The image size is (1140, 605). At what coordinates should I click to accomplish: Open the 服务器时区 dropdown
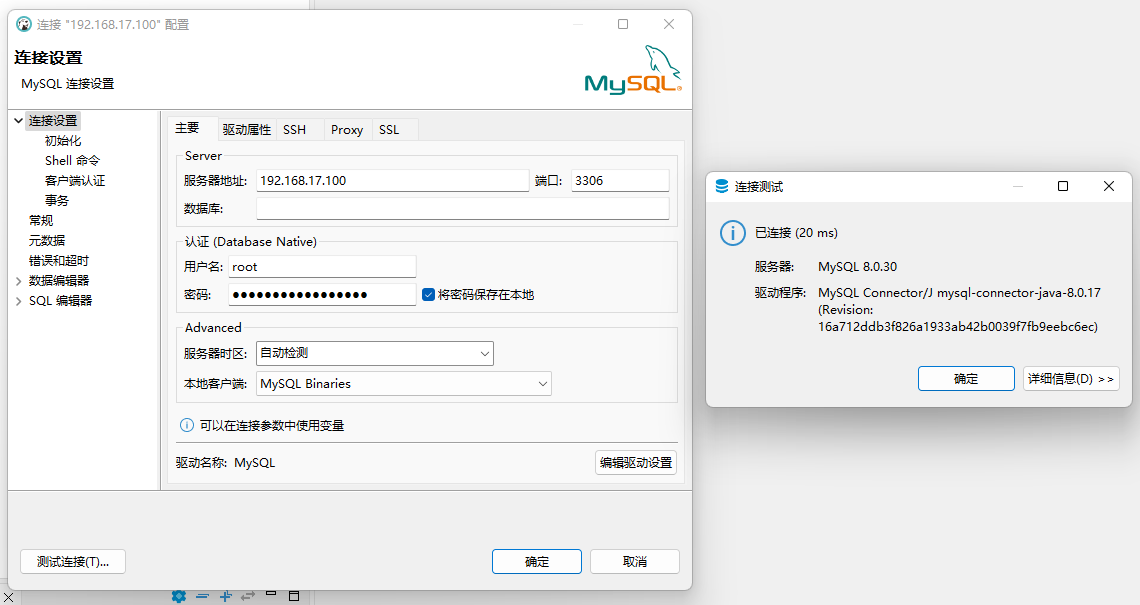pyautogui.click(x=375, y=353)
